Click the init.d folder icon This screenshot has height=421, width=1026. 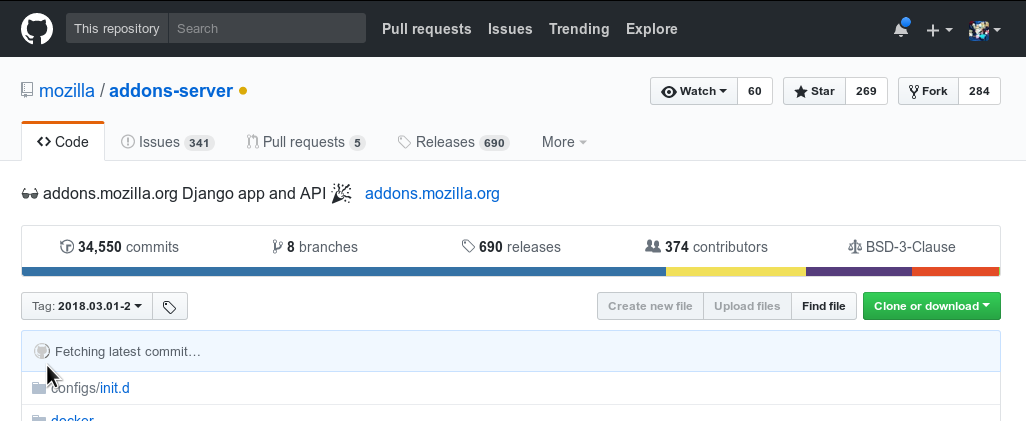point(39,388)
